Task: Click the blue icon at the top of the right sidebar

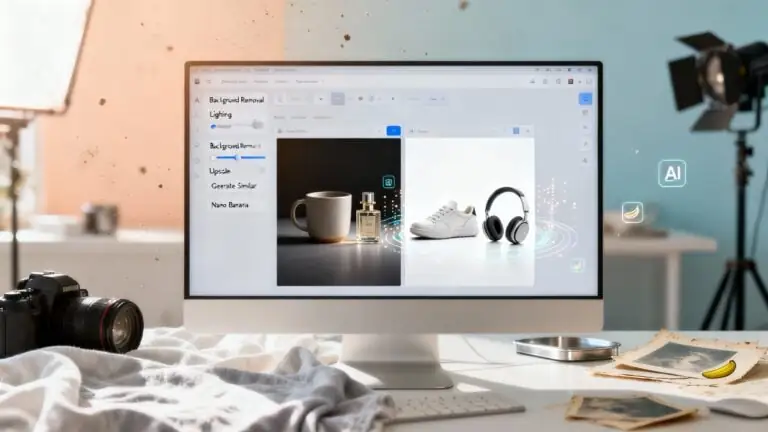Action: pyautogui.click(x=585, y=99)
